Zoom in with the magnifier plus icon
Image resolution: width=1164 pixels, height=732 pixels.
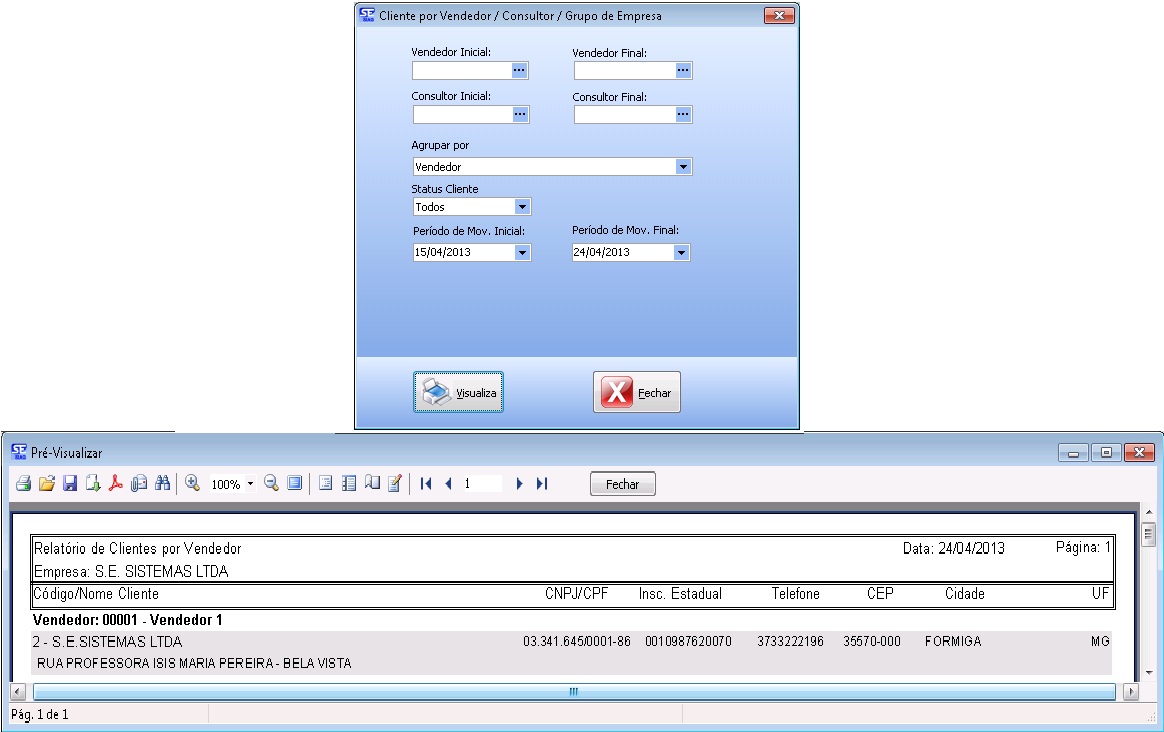tap(193, 484)
